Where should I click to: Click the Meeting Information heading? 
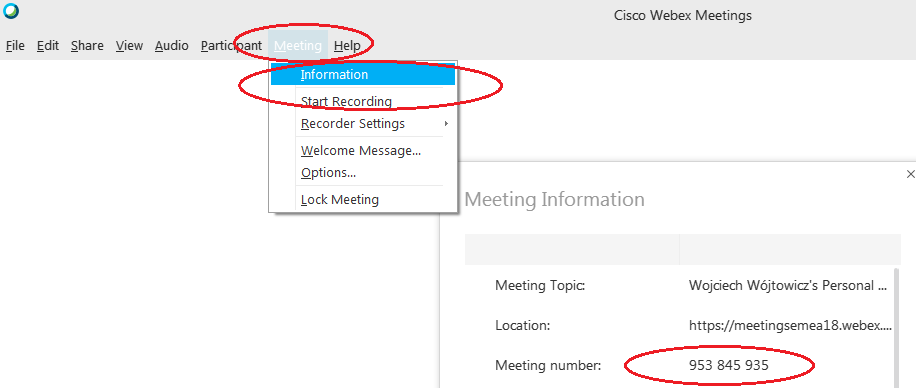point(554,199)
